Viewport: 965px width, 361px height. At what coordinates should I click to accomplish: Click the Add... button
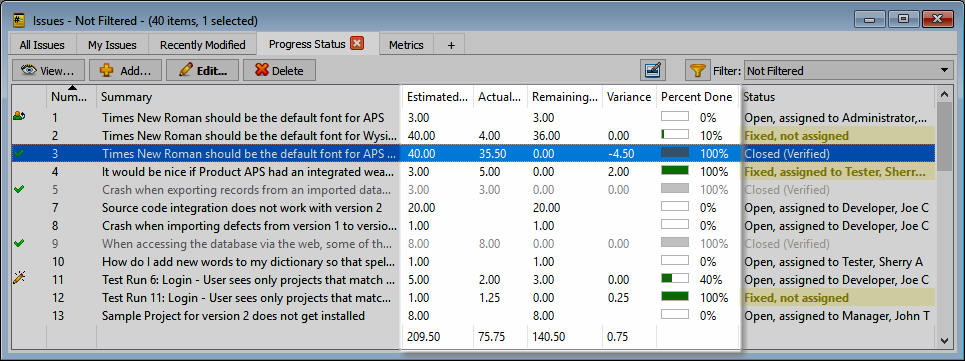coord(126,71)
